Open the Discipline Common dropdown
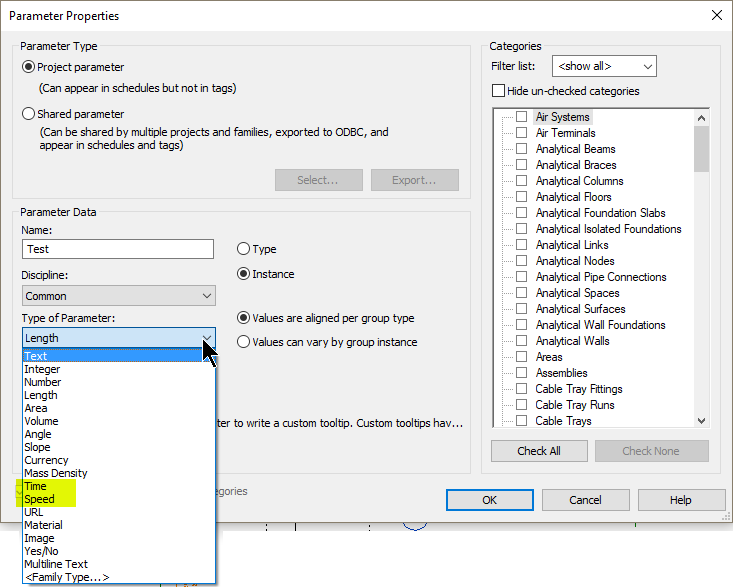The image size is (733, 587). pyautogui.click(x=119, y=296)
